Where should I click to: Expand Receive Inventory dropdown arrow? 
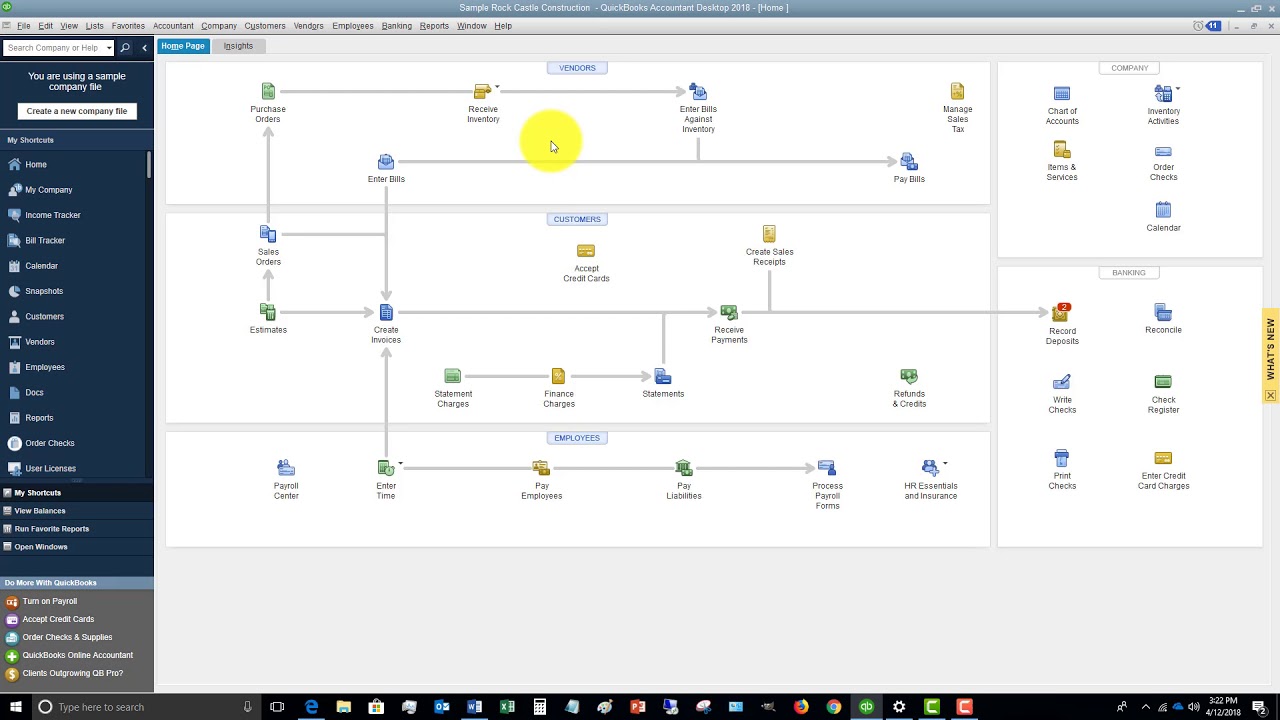pos(497,87)
